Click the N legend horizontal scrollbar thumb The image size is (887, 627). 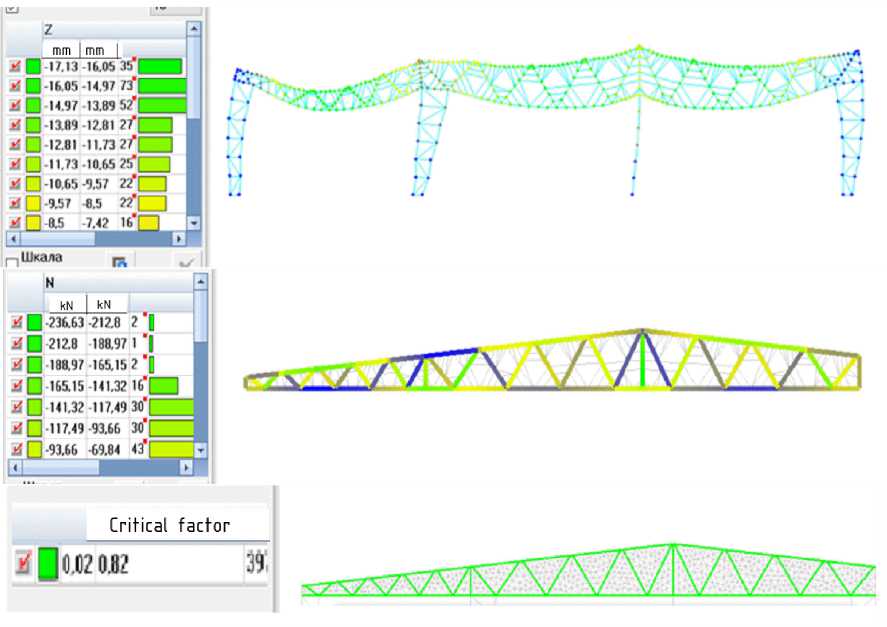(61, 468)
